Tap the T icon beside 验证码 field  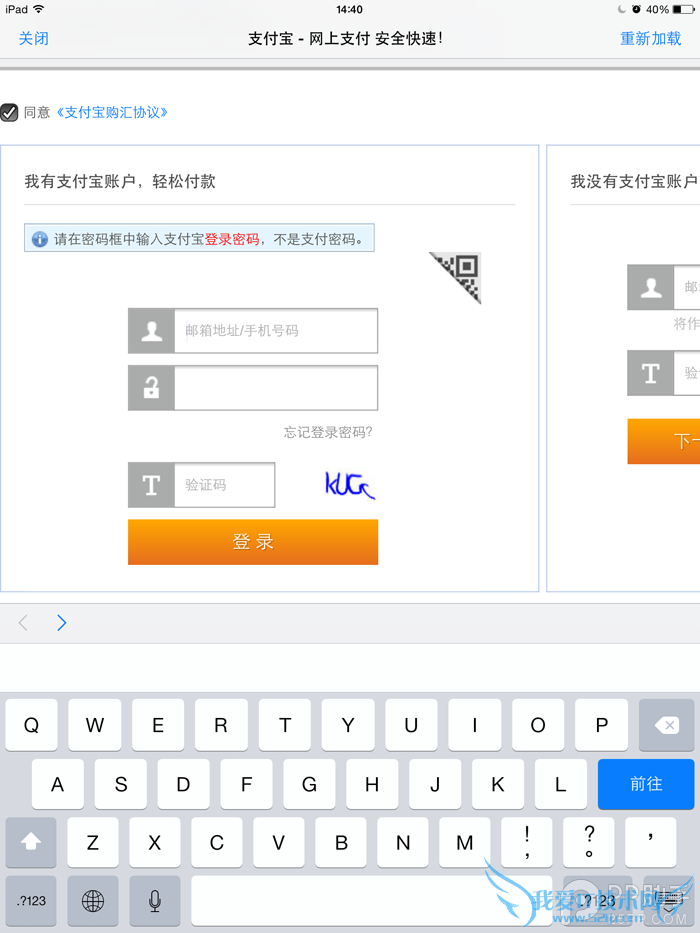click(x=151, y=485)
